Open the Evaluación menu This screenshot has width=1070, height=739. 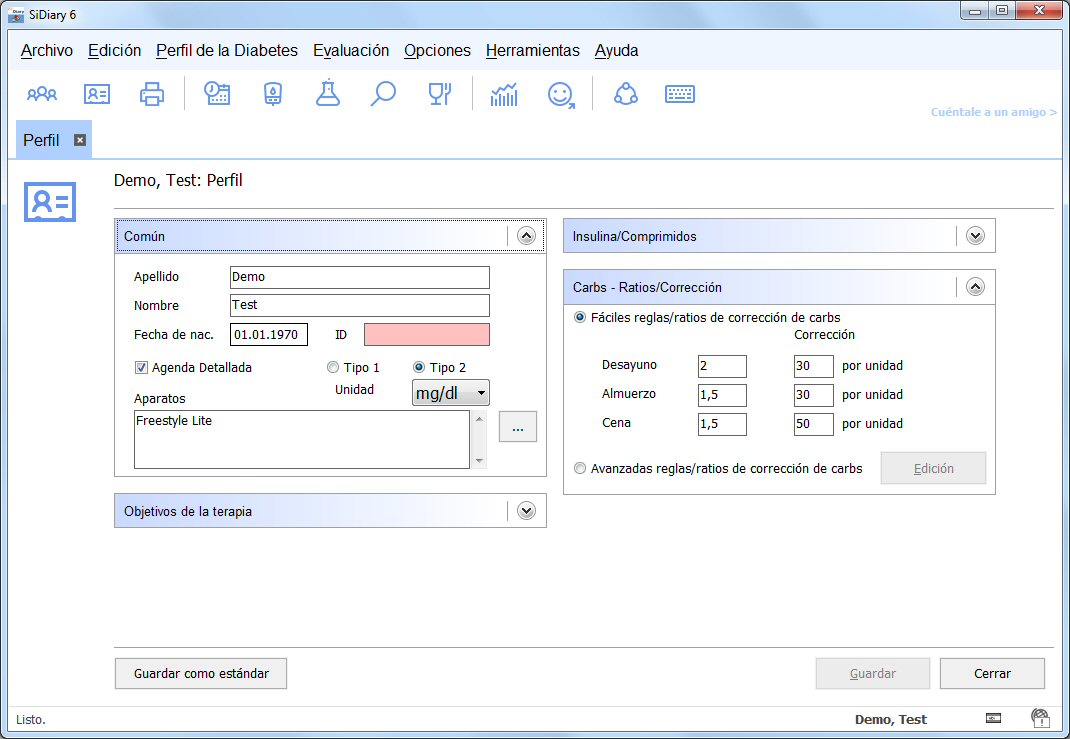(351, 51)
